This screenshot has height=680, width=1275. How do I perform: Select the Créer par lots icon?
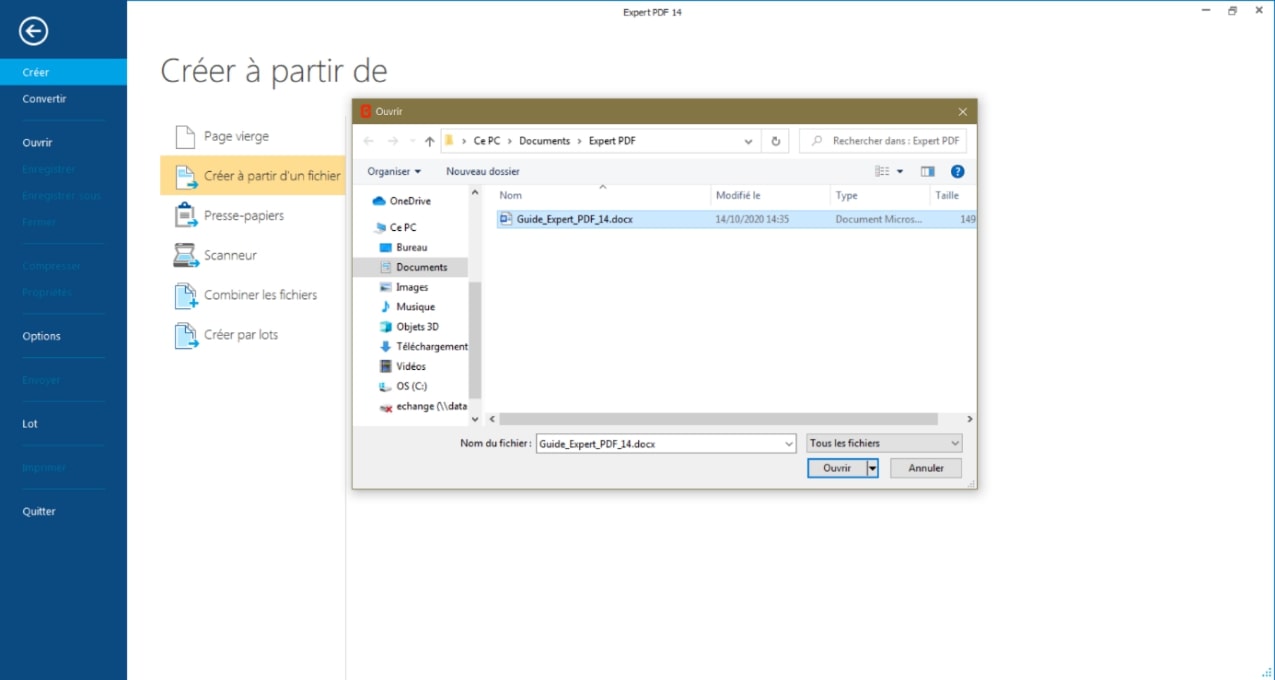coord(186,334)
